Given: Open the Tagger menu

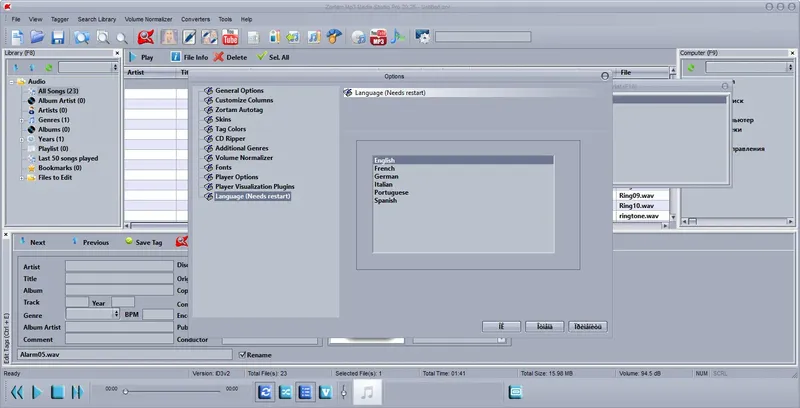Looking at the screenshot, I should pos(60,19).
